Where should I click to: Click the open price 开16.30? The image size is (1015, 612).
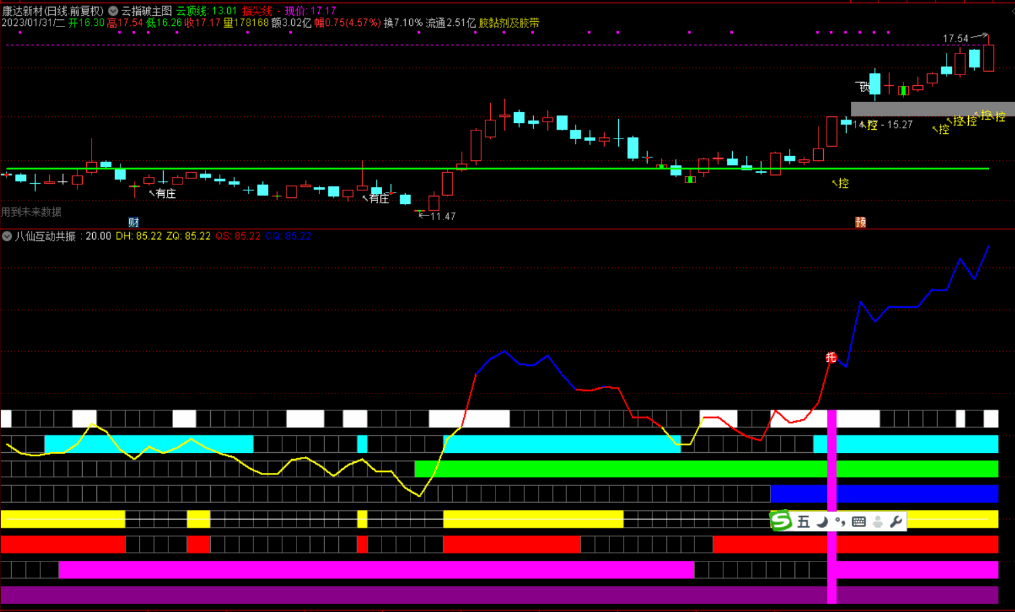pyautogui.click(x=87, y=23)
